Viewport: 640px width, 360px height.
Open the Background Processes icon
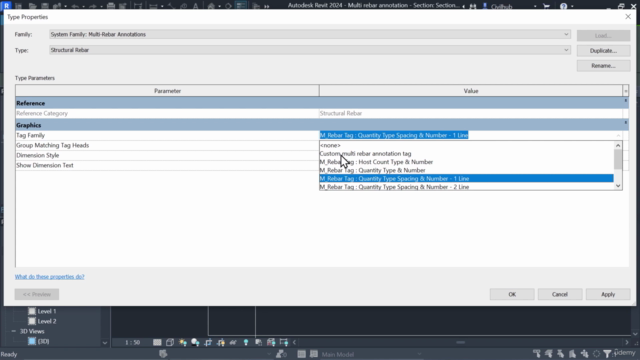click(596, 353)
